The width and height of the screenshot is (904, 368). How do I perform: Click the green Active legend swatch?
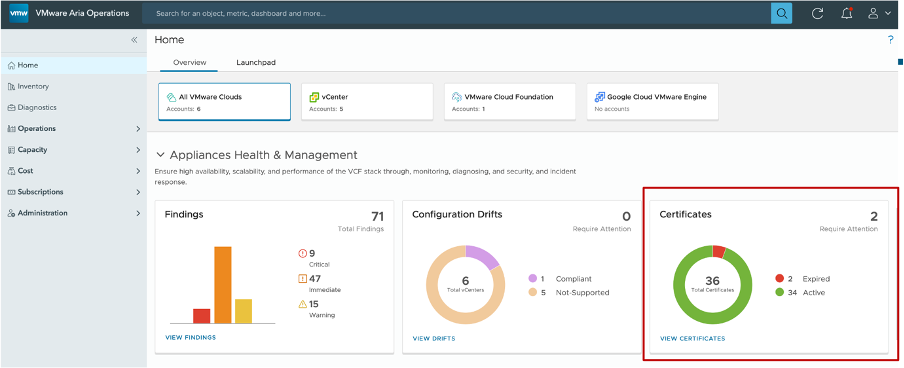779,292
